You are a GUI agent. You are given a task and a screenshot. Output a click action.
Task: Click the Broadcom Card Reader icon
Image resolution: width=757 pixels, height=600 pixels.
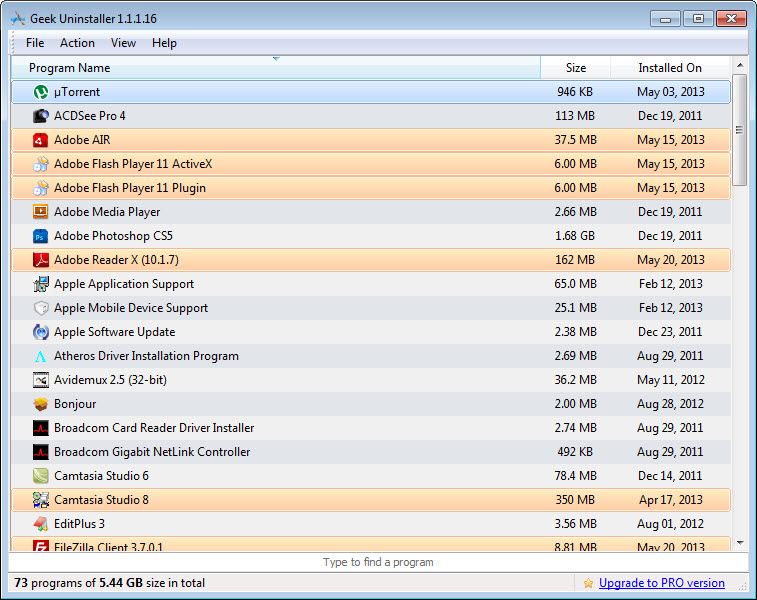tap(41, 428)
